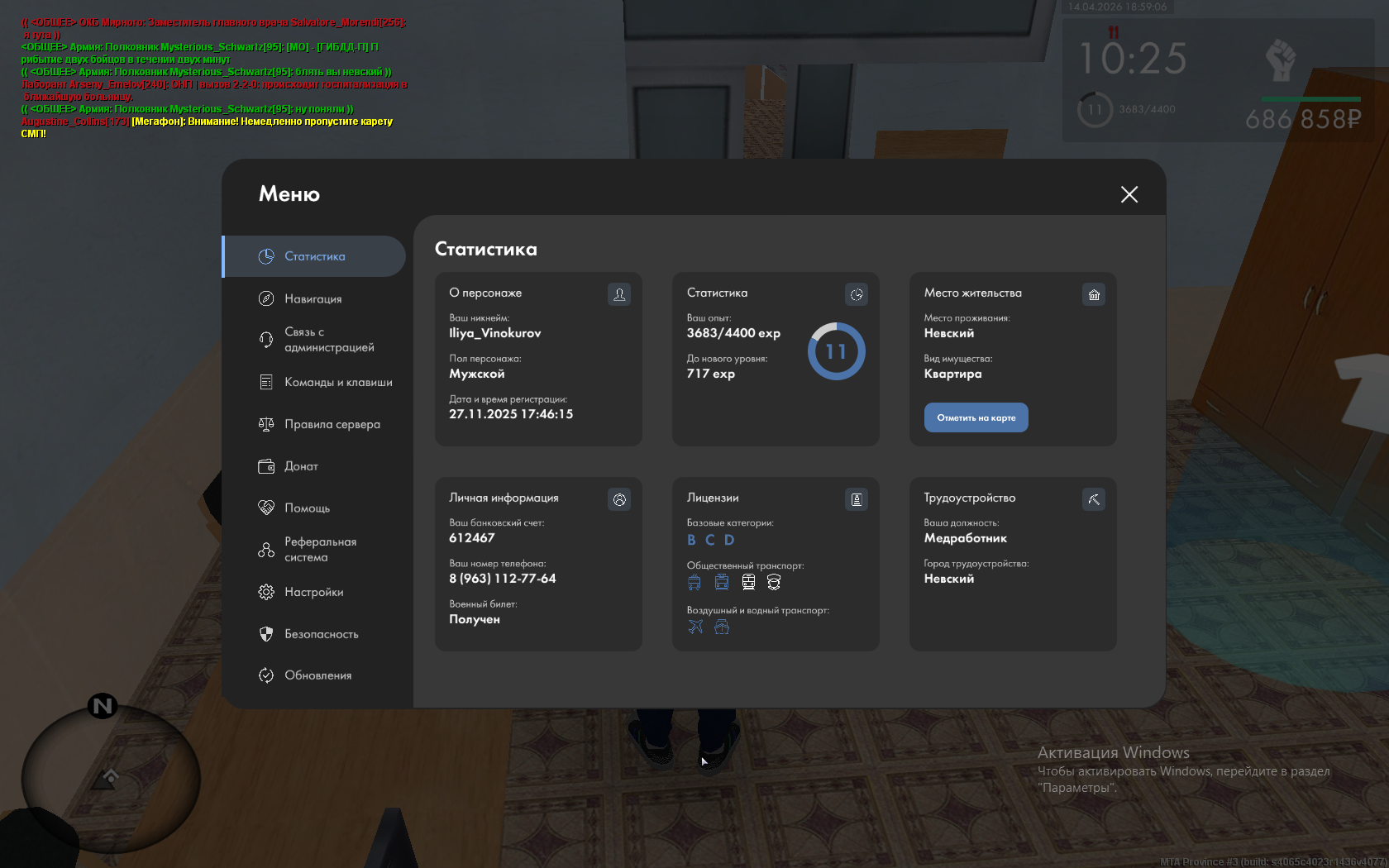Open Команды и клавиши section
The image size is (1389, 868).
pos(337,382)
